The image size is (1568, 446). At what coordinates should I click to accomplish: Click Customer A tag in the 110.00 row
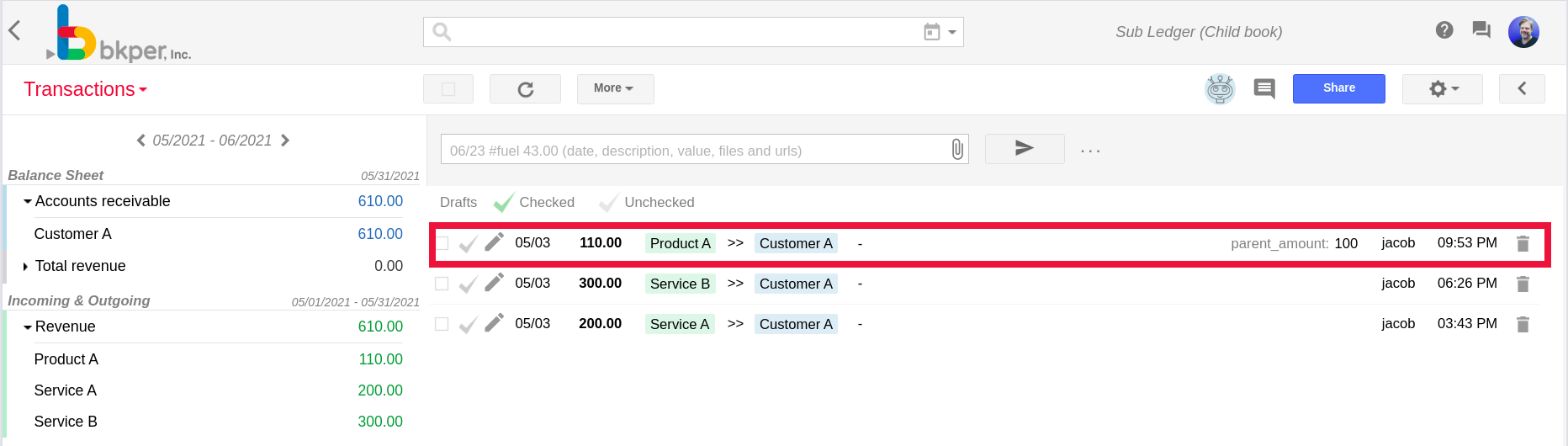point(796,243)
